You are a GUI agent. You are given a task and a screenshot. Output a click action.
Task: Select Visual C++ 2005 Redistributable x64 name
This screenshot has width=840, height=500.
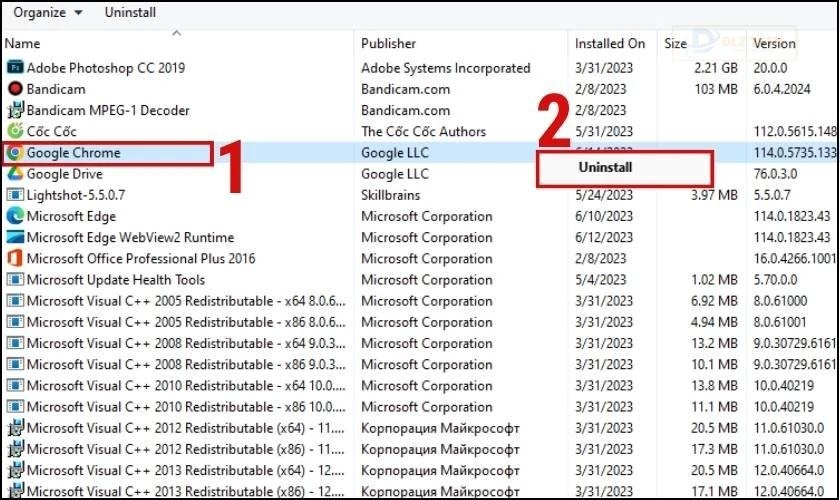[186, 301]
